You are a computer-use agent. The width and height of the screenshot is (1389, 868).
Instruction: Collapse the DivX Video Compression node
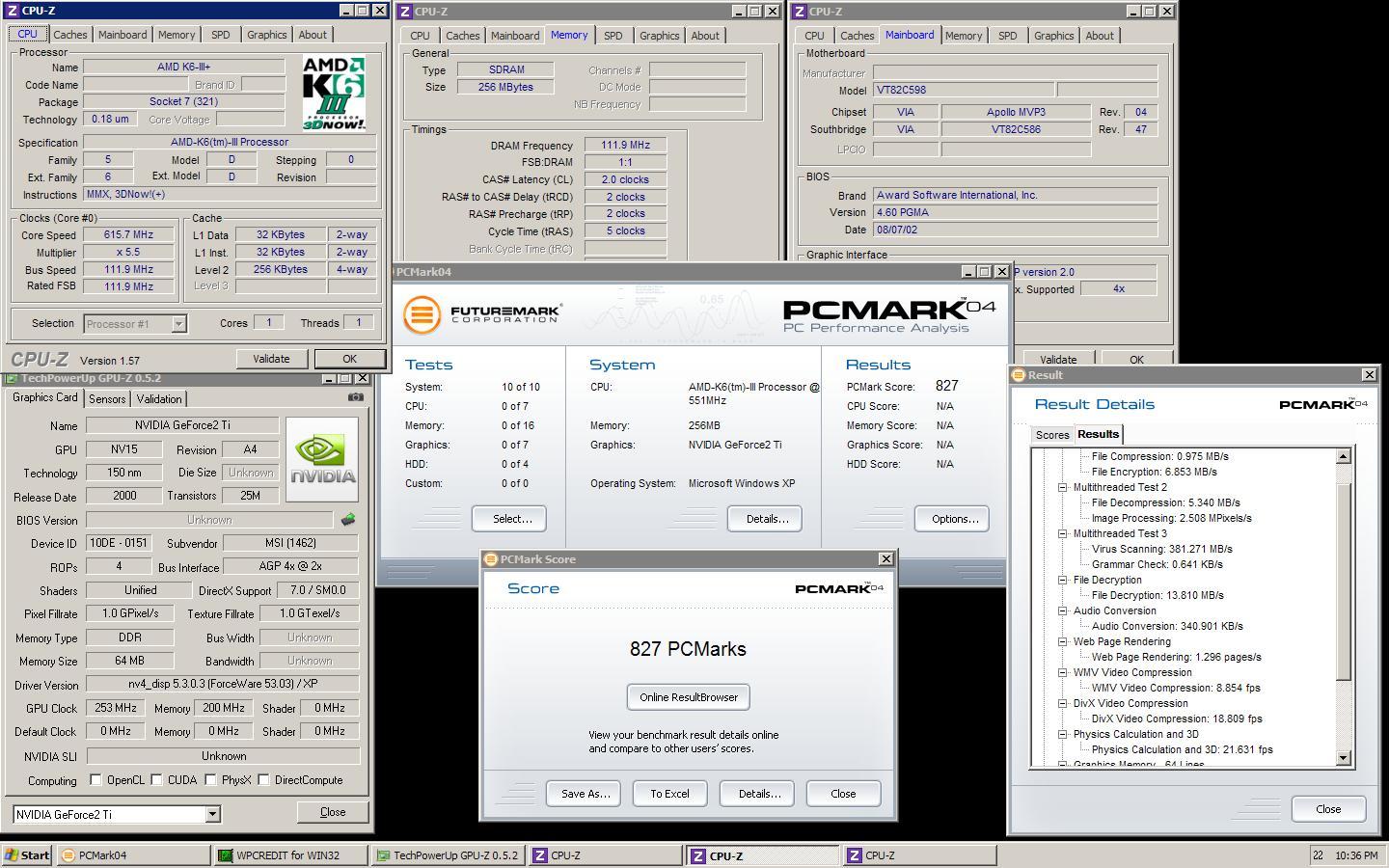pyautogui.click(x=1063, y=703)
